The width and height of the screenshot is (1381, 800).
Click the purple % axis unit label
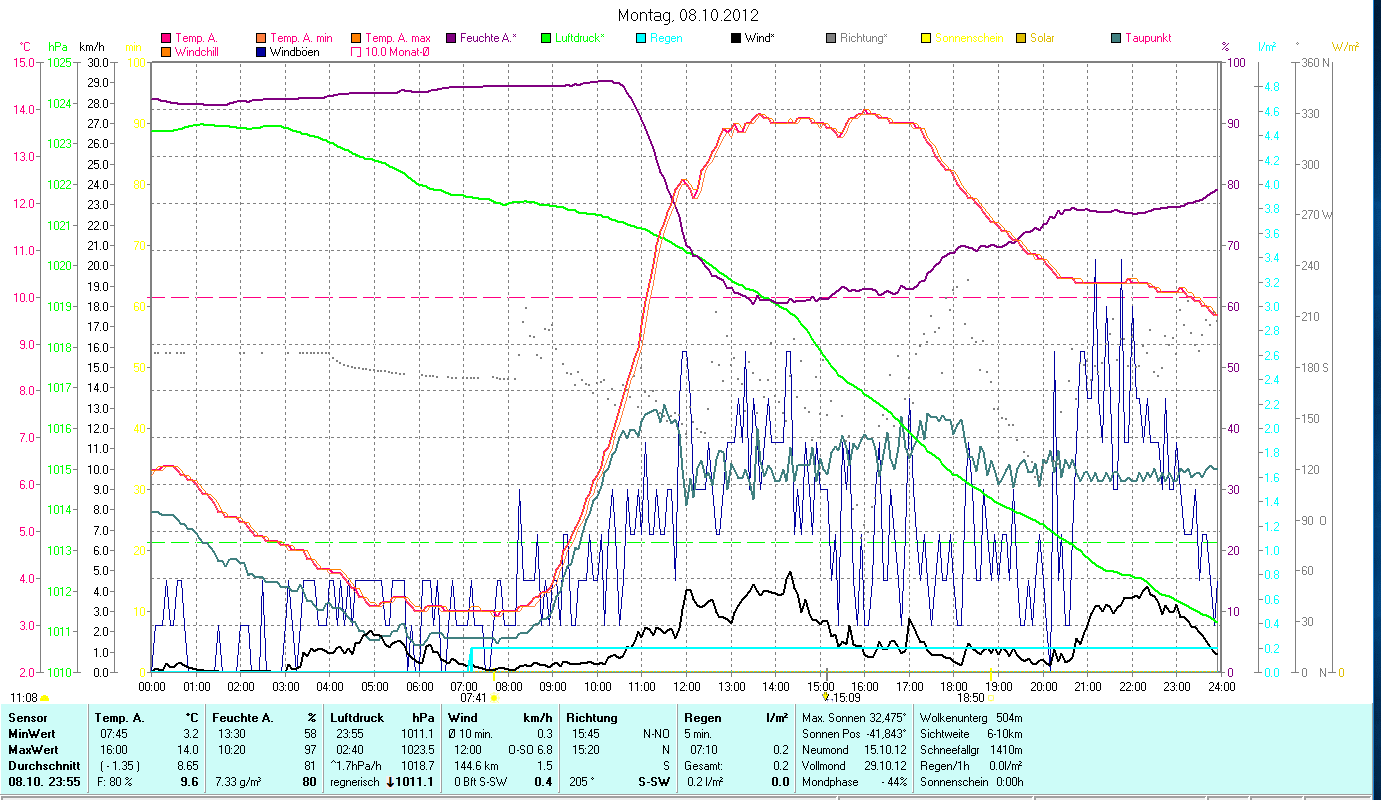(1226, 47)
